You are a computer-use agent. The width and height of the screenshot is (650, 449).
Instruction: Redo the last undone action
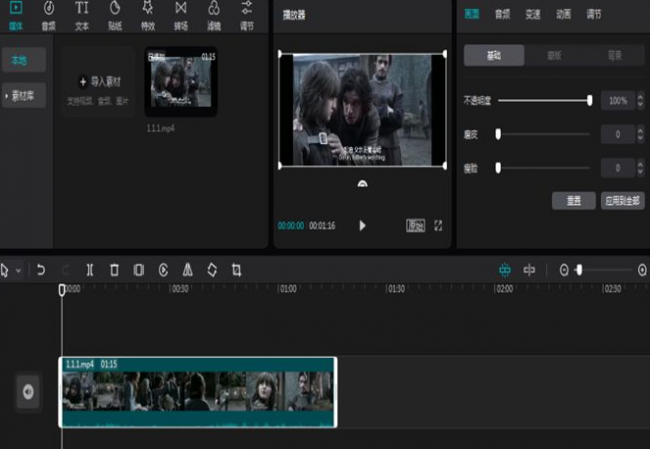[65, 270]
